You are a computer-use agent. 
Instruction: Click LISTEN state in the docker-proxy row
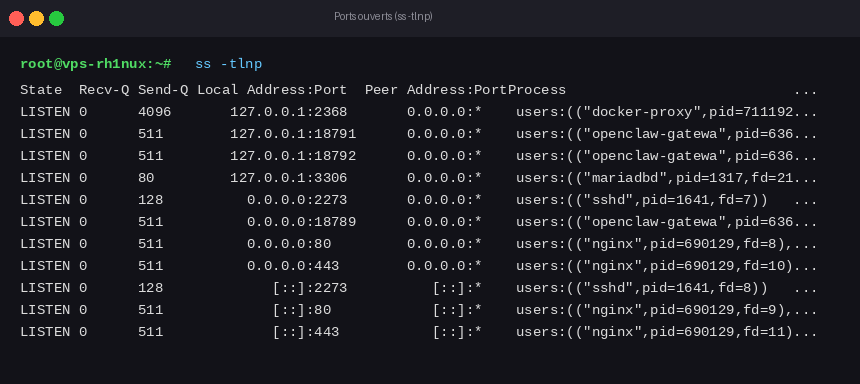(46, 112)
